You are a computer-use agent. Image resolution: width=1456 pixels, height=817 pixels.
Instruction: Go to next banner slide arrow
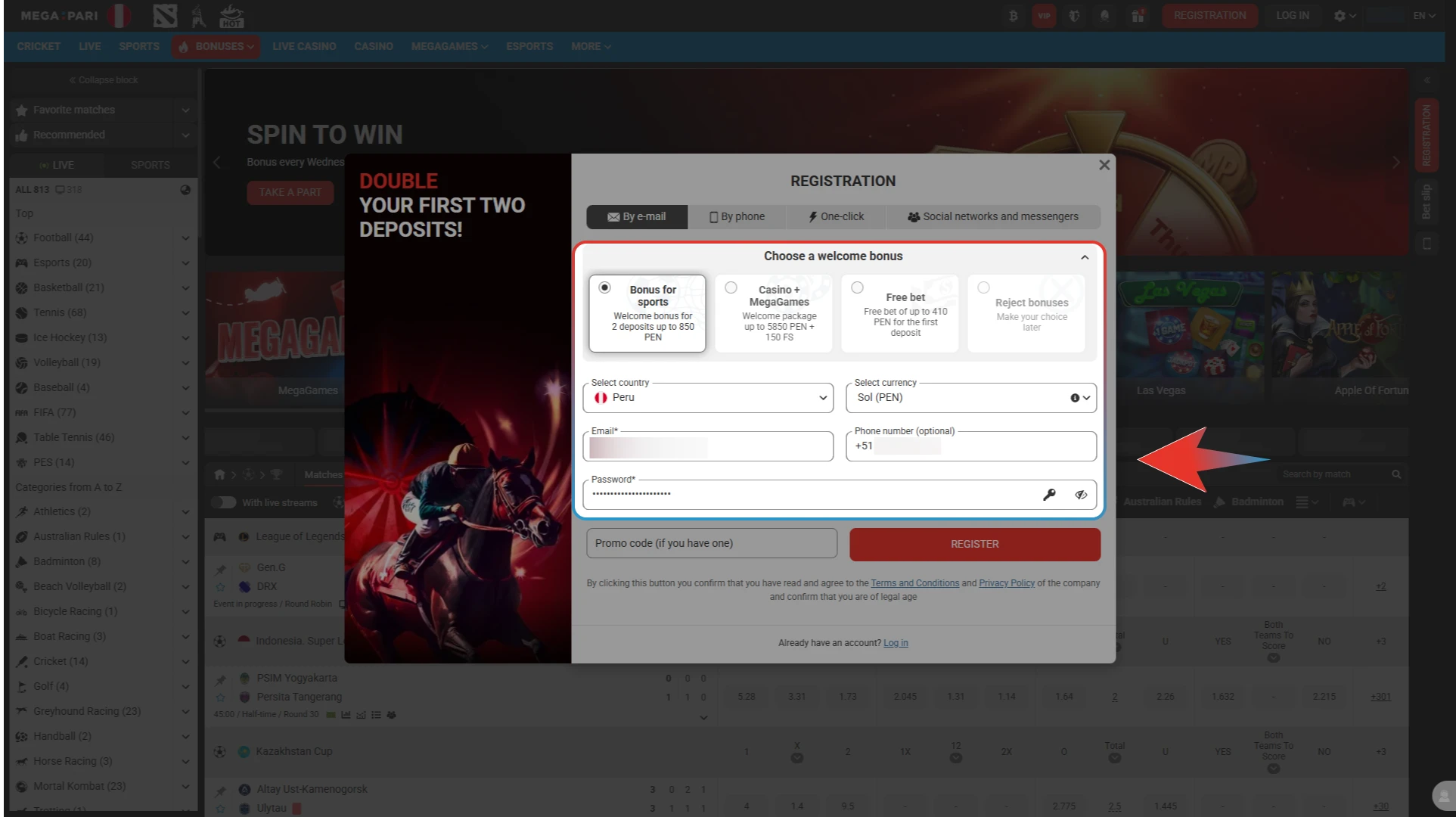pos(1396,162)
